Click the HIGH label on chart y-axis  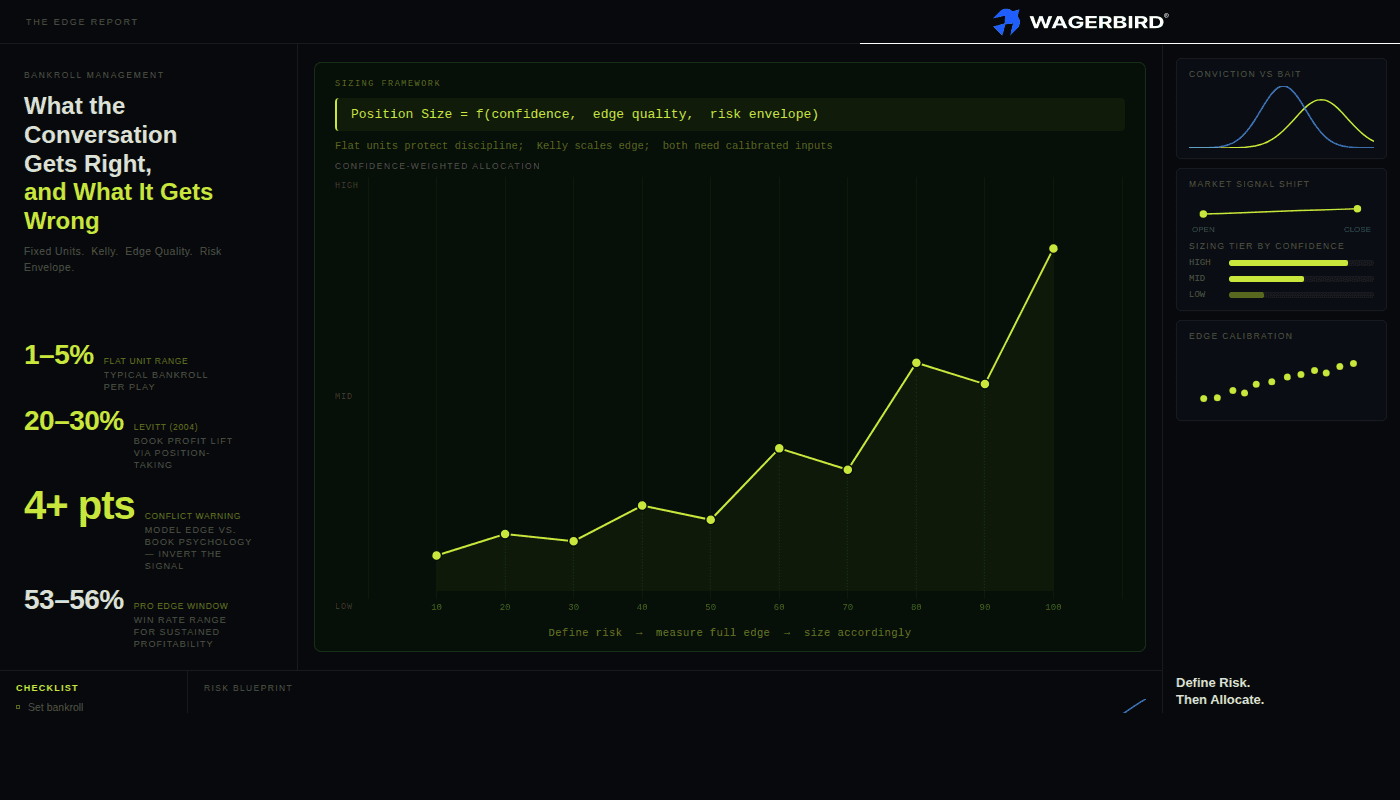346,185
